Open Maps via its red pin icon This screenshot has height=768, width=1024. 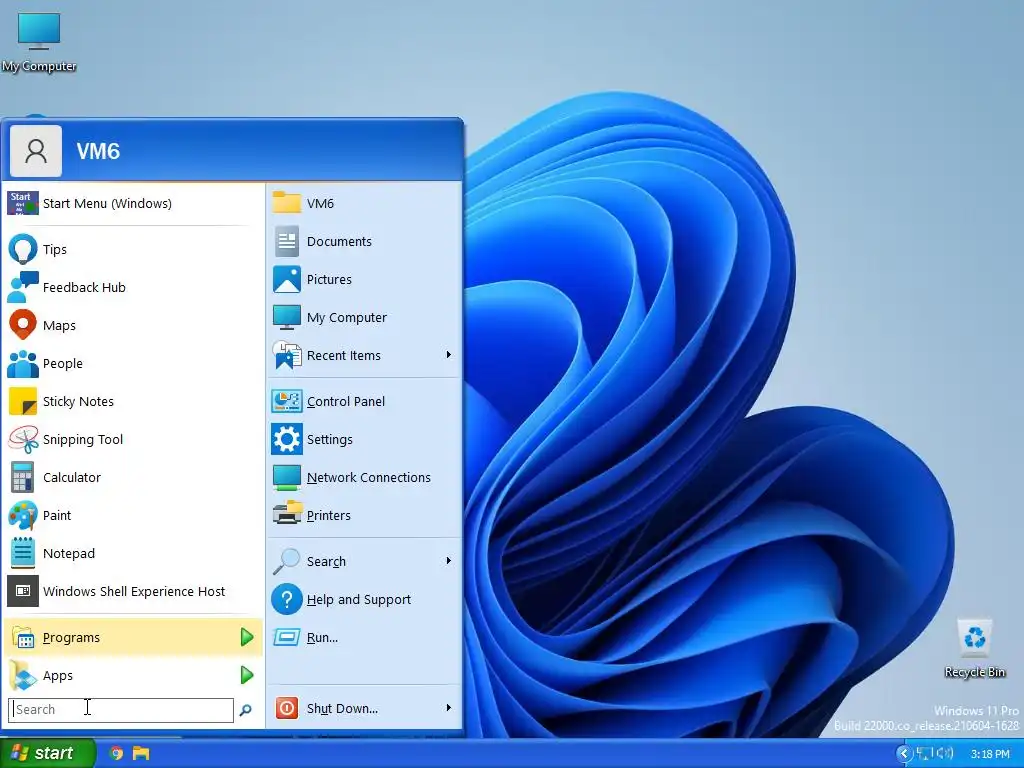23,325
